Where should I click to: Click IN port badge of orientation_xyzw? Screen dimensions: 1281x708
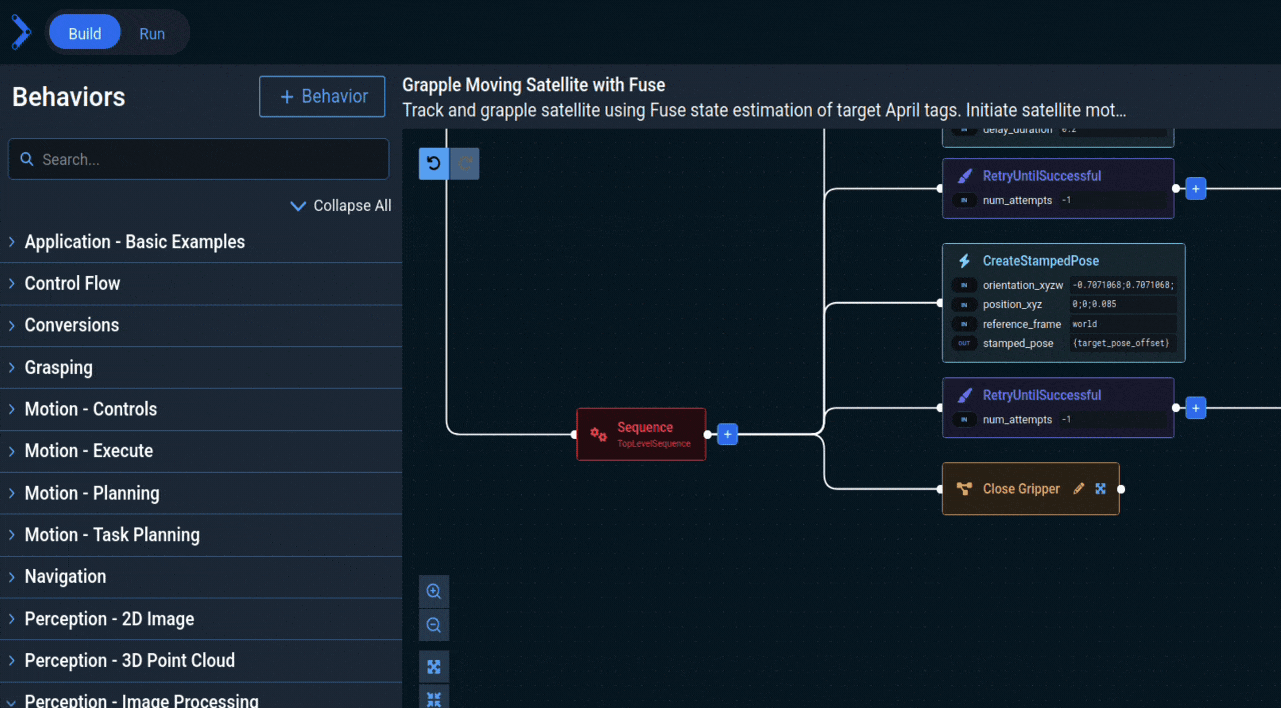pos(964,285)
